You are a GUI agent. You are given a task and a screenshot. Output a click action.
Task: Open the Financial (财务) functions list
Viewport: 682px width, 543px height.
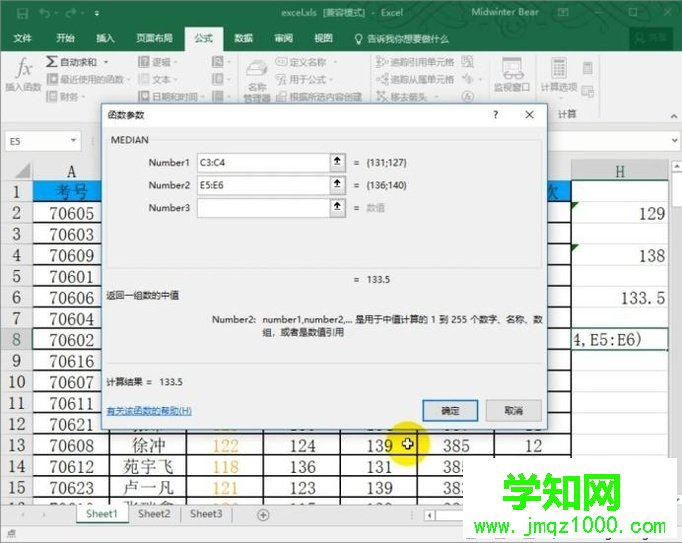click(64, 96)
